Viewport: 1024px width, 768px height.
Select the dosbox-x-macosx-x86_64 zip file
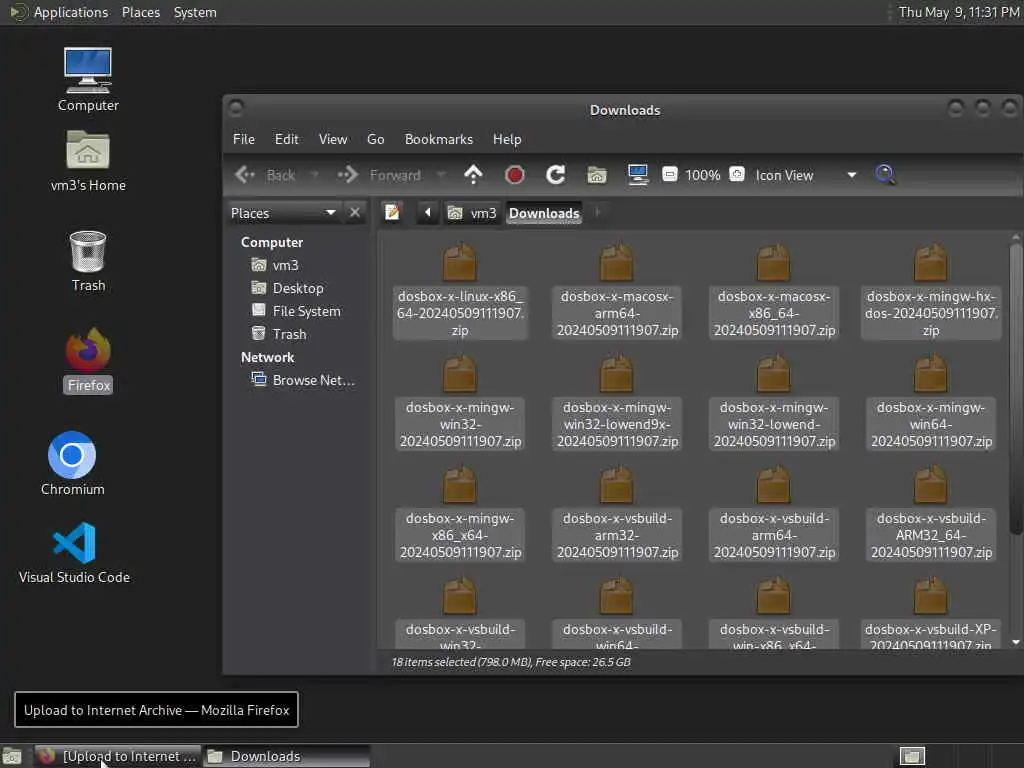(x=774, y=291)
